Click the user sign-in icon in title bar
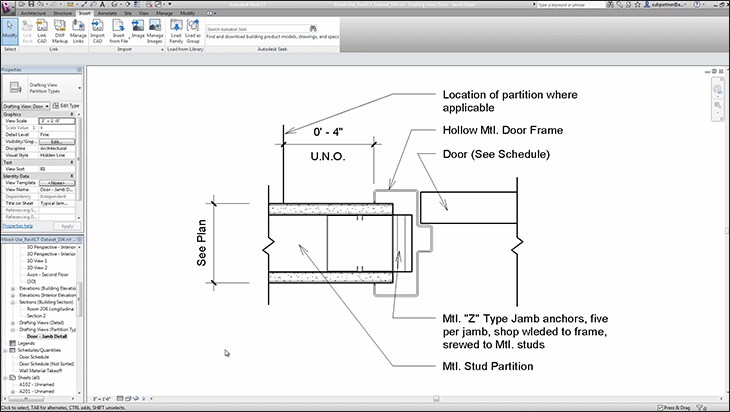This screenshot has height=412, width=730. pyautogui.click(x=647, y=4)
